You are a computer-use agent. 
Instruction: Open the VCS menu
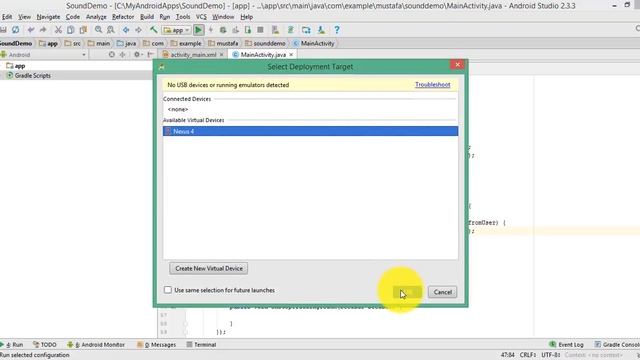[201, 17]
